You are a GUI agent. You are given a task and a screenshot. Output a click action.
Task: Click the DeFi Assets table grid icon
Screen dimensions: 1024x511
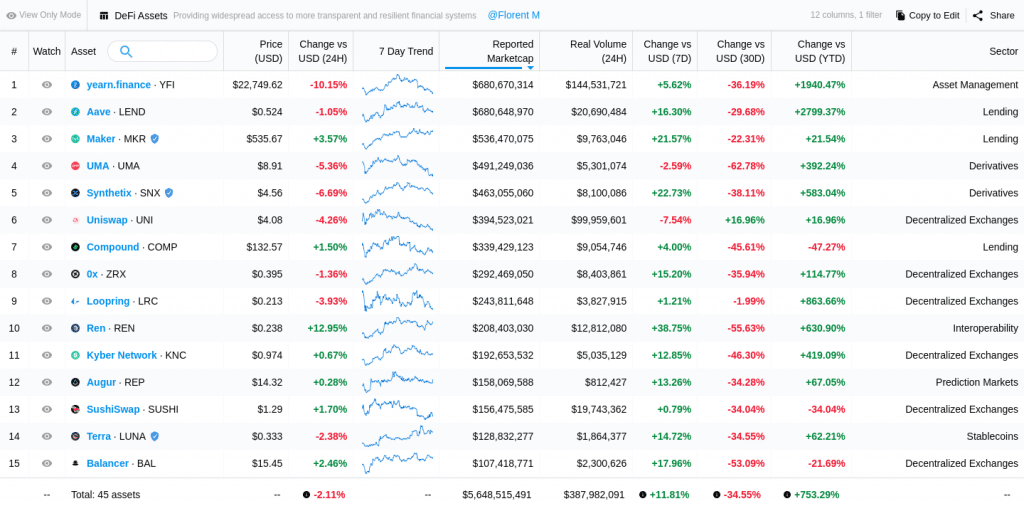click(x=104, y=15)
